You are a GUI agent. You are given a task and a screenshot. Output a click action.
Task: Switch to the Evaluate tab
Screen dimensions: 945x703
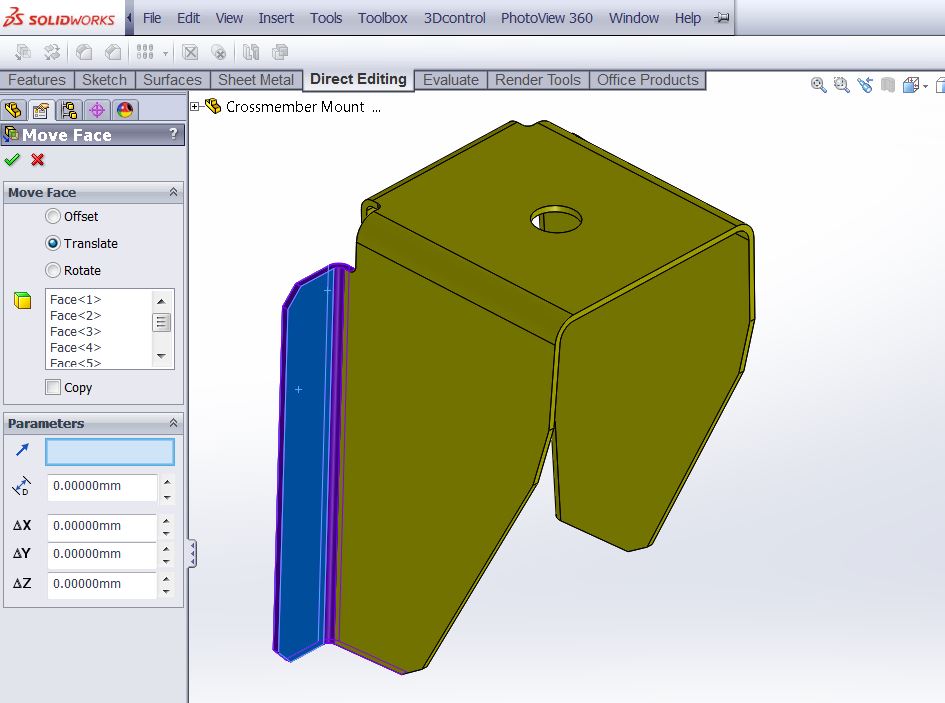450,80
